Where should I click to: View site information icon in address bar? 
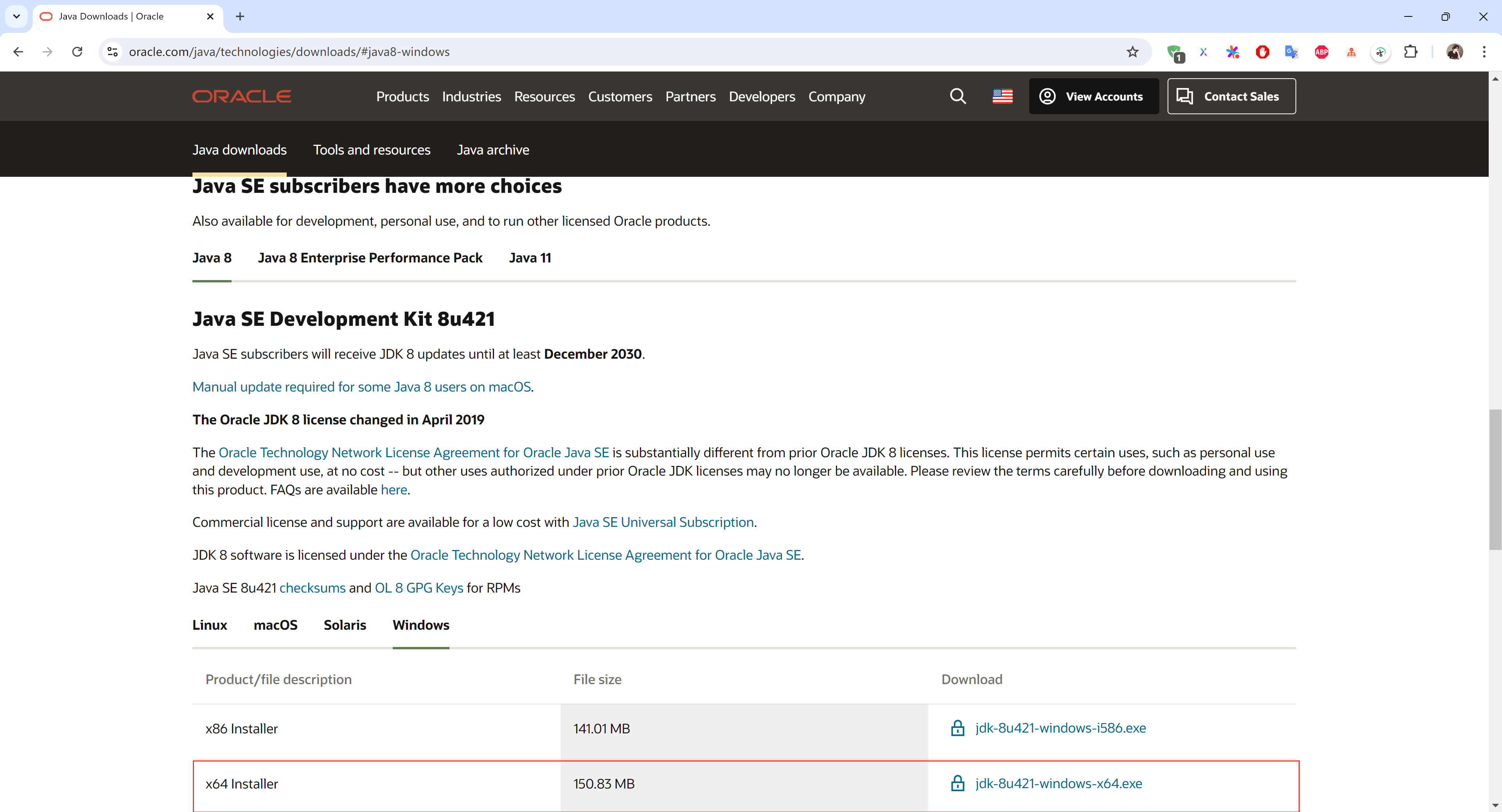(x=113, y=52)
